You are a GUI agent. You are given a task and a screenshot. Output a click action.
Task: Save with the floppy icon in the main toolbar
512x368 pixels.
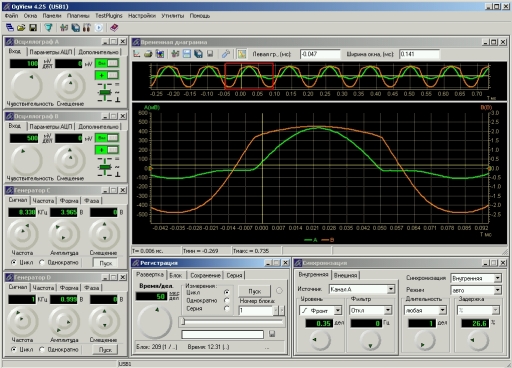(33, 28)
